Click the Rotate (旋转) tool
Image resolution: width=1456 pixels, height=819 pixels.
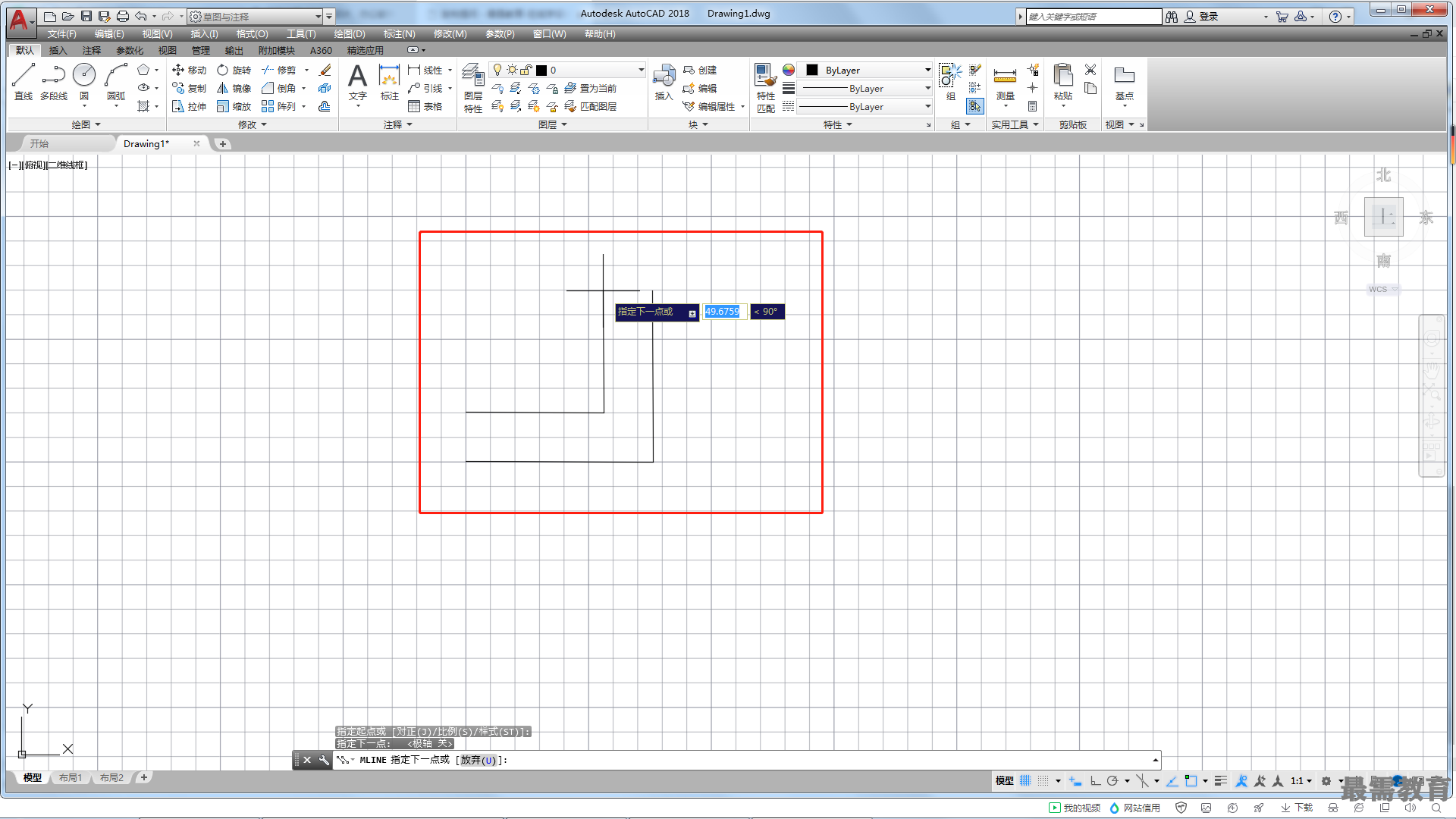click(x=234, y=70)
